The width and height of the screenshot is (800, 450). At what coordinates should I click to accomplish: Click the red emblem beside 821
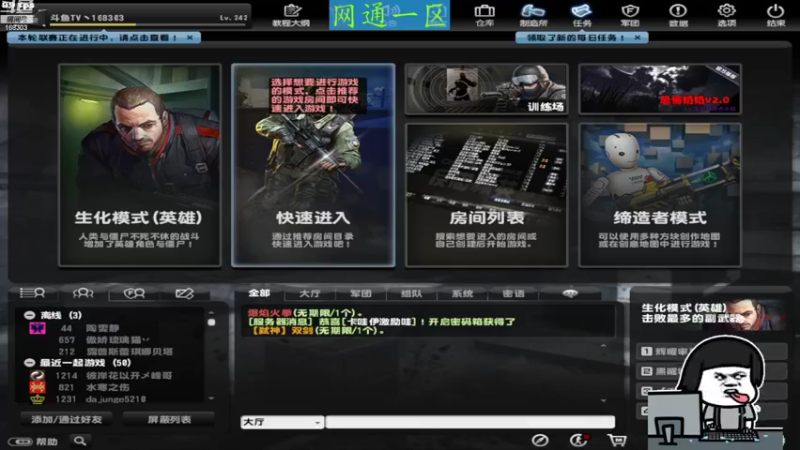[x=37, y=387]
